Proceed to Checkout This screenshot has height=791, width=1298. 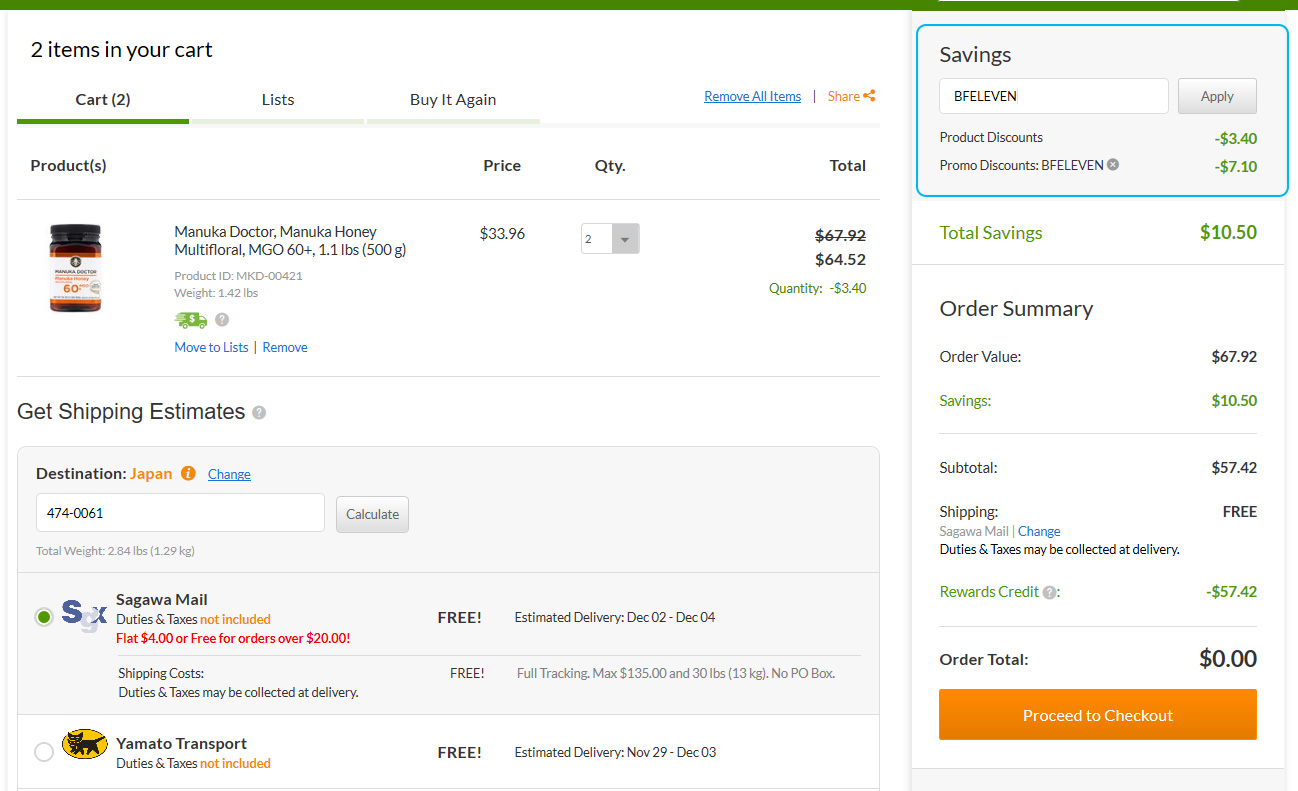[1098, 715]
